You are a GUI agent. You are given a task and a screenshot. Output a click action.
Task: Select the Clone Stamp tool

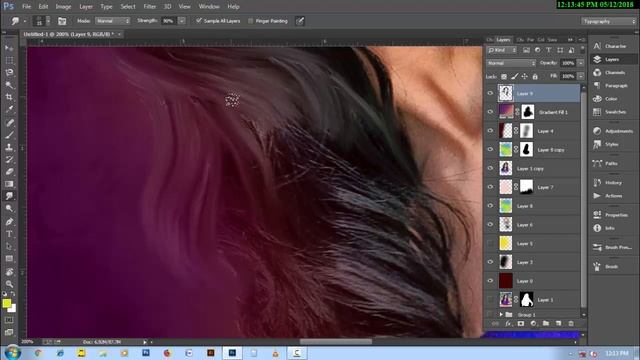click(x=9, y=147)
